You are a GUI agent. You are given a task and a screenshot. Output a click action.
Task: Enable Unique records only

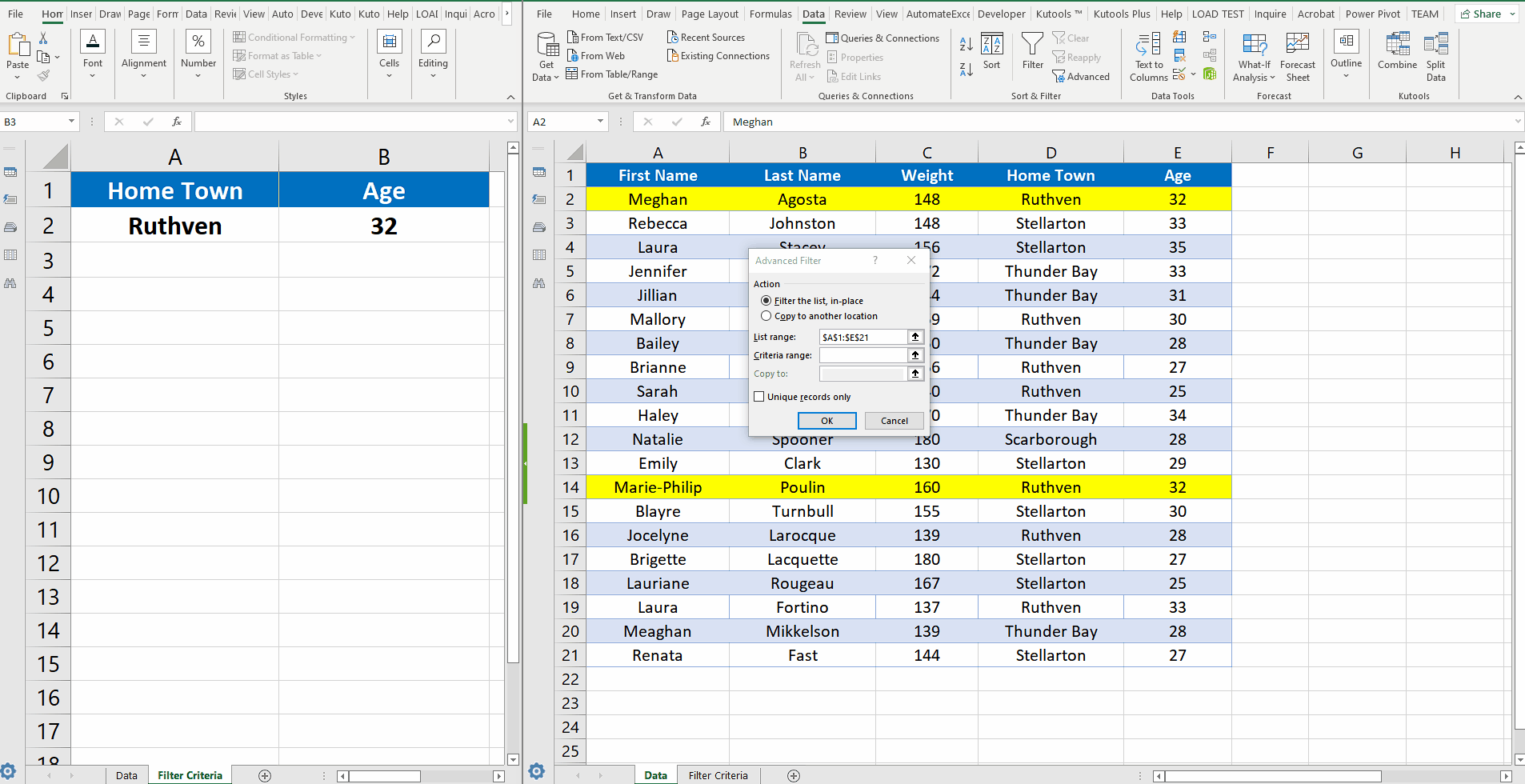tap(758, 396)
